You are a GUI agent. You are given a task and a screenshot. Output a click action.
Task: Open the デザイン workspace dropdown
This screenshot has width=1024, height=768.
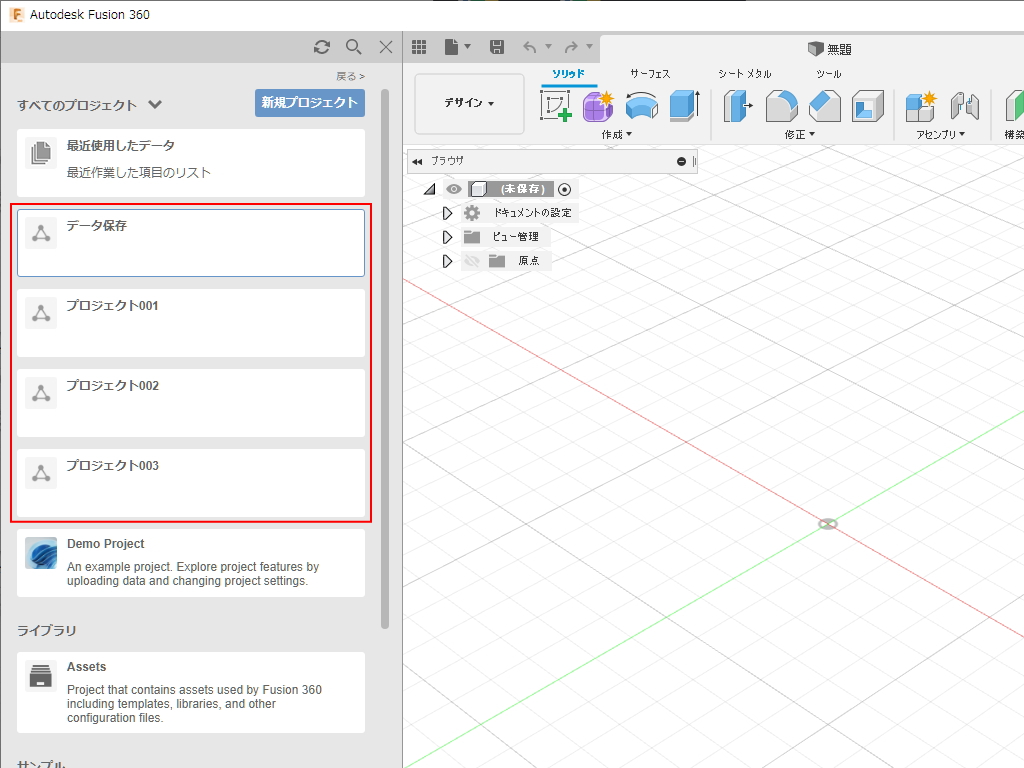[x=470, y=103]
